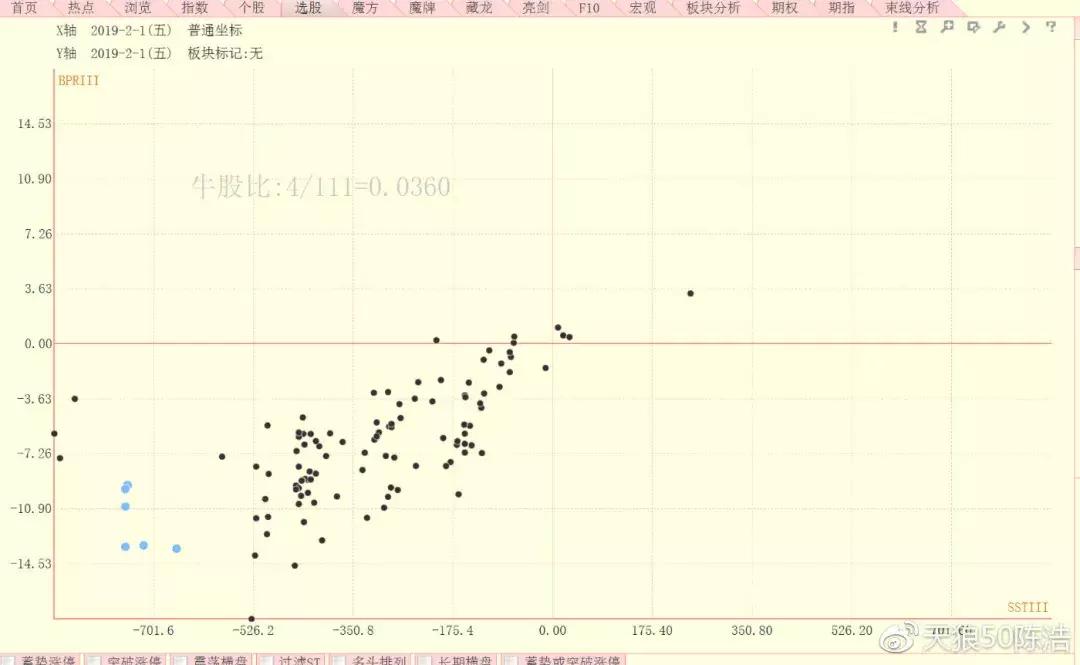
Task: Select the 个股 tab
Action: click(251, 8)
